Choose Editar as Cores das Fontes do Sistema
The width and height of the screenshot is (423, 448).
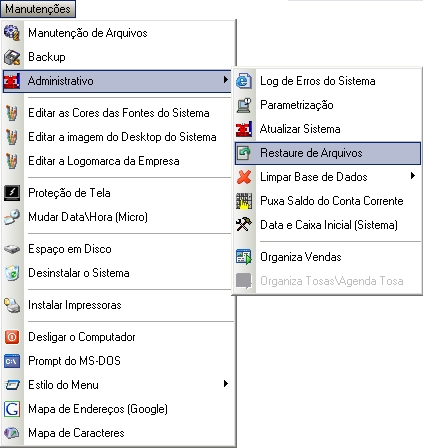(x=118, y=113)
